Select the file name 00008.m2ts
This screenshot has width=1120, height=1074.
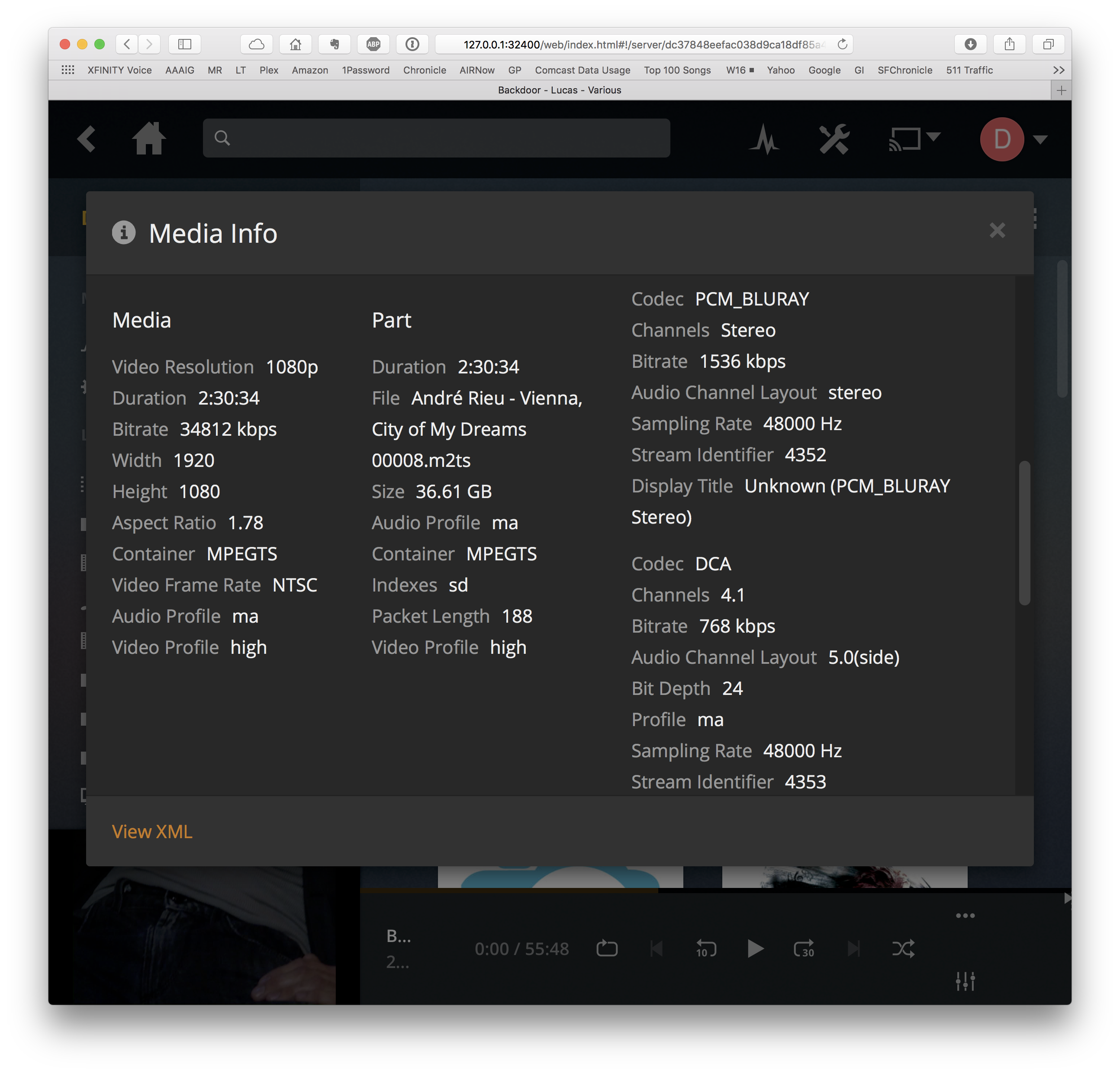click(421, 460)
